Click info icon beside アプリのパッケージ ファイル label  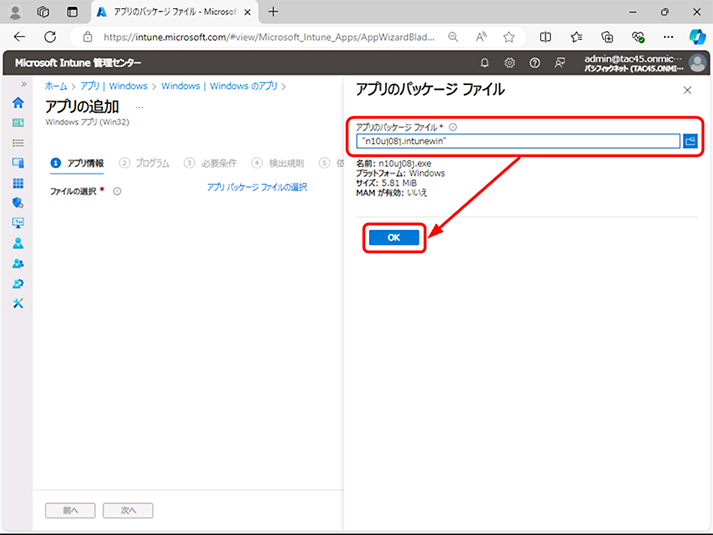(453, 127)
